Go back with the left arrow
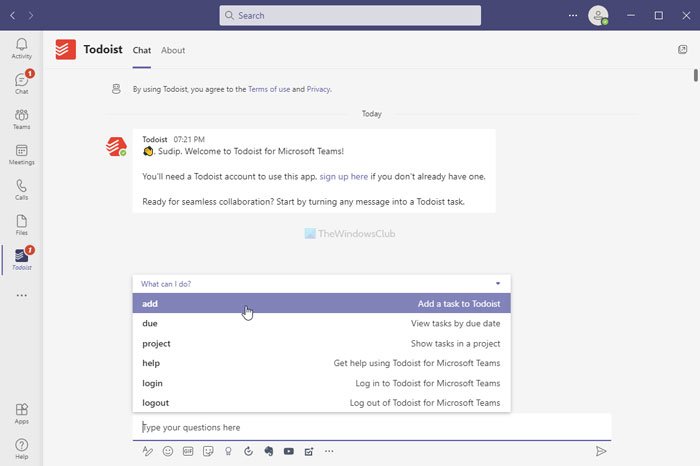The image size is (700, 466). click(x=12, y=16)
